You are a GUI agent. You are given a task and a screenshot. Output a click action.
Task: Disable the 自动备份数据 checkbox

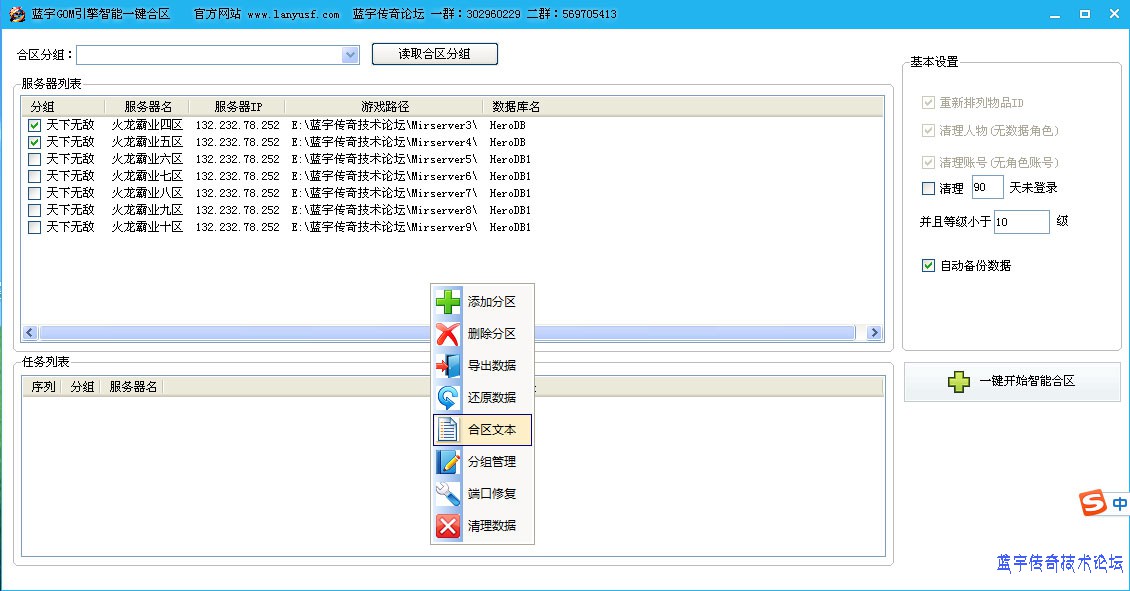(928, 266)
